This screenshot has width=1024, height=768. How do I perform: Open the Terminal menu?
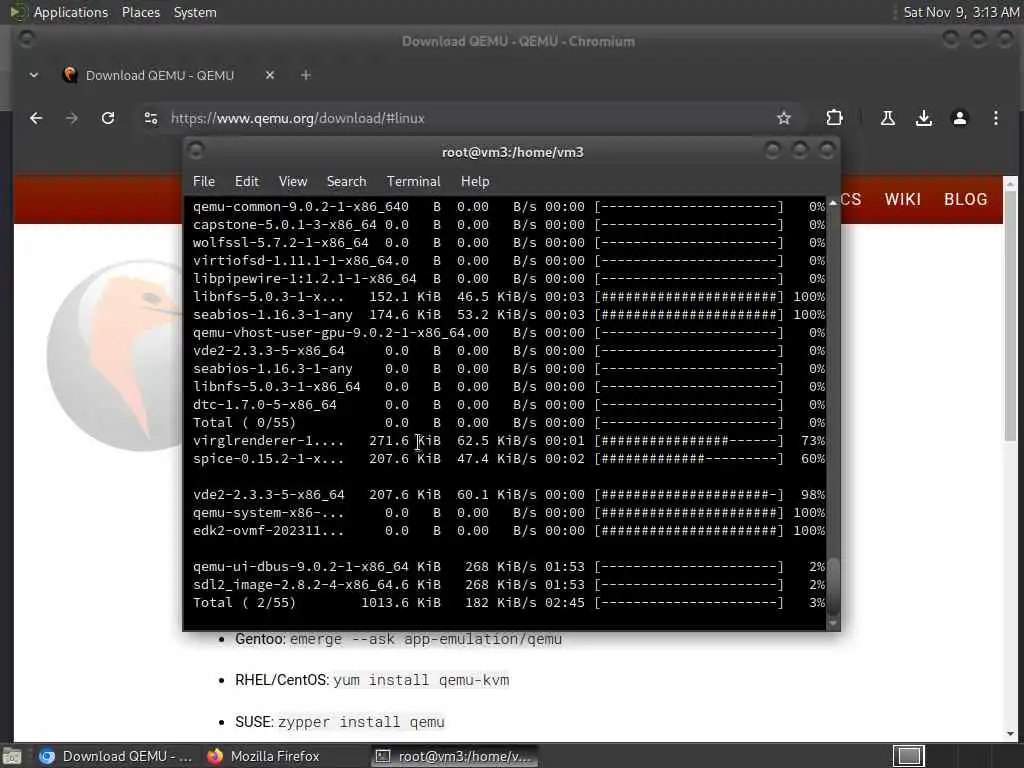point(413,182)
